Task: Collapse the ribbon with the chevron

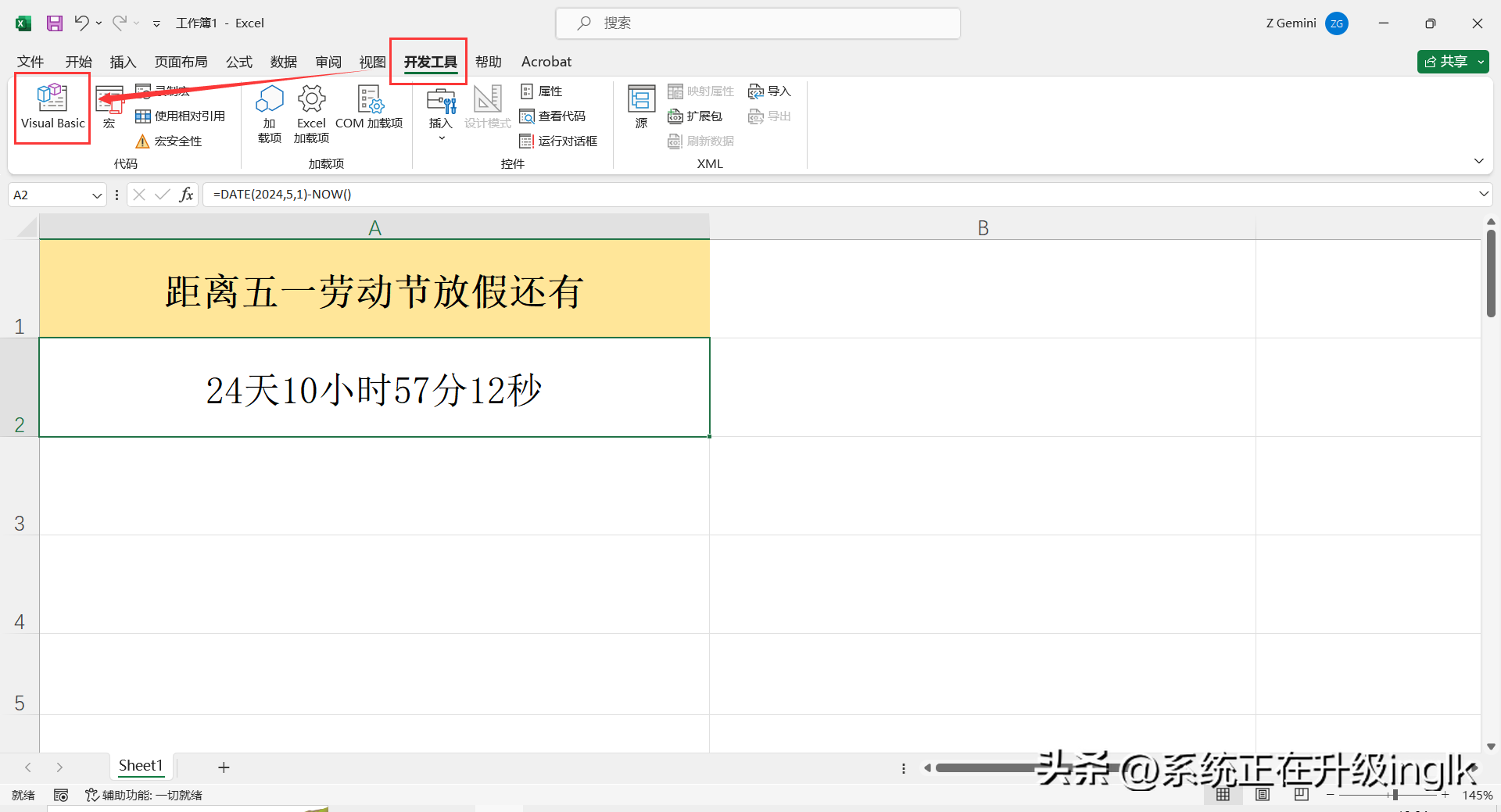Action: click(x=1479, y=161)
